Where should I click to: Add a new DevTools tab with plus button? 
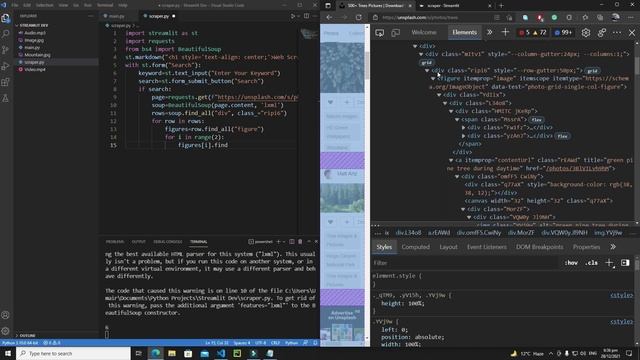click(x=505, y=32)
